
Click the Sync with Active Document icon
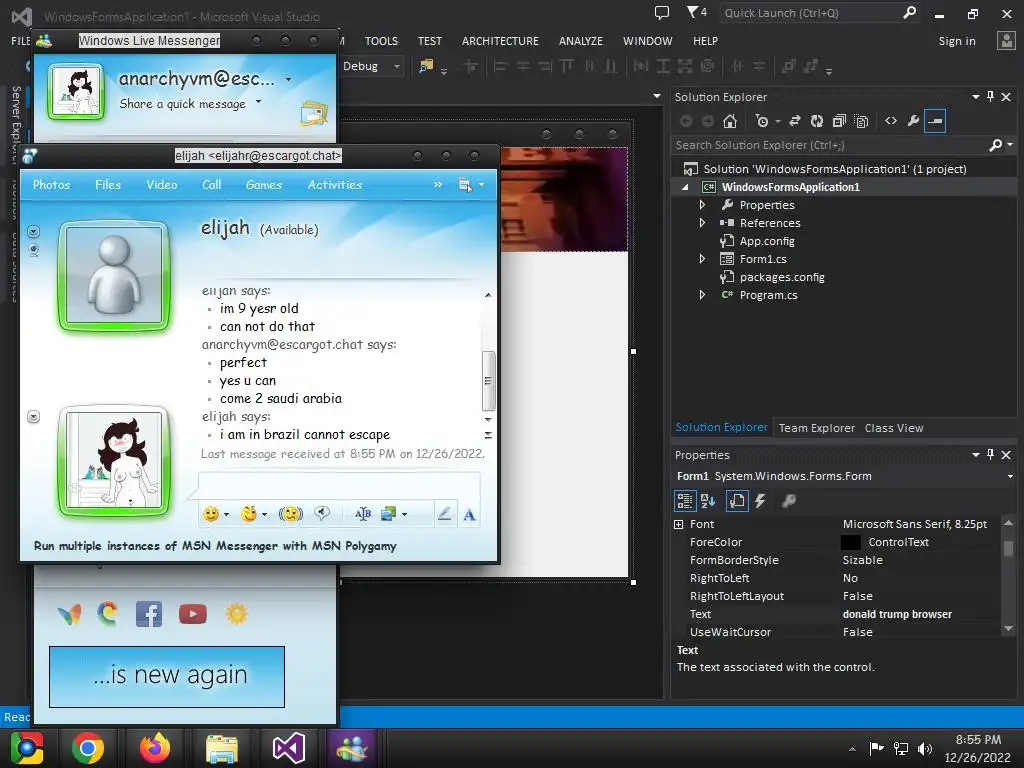[x=795, y=121]
